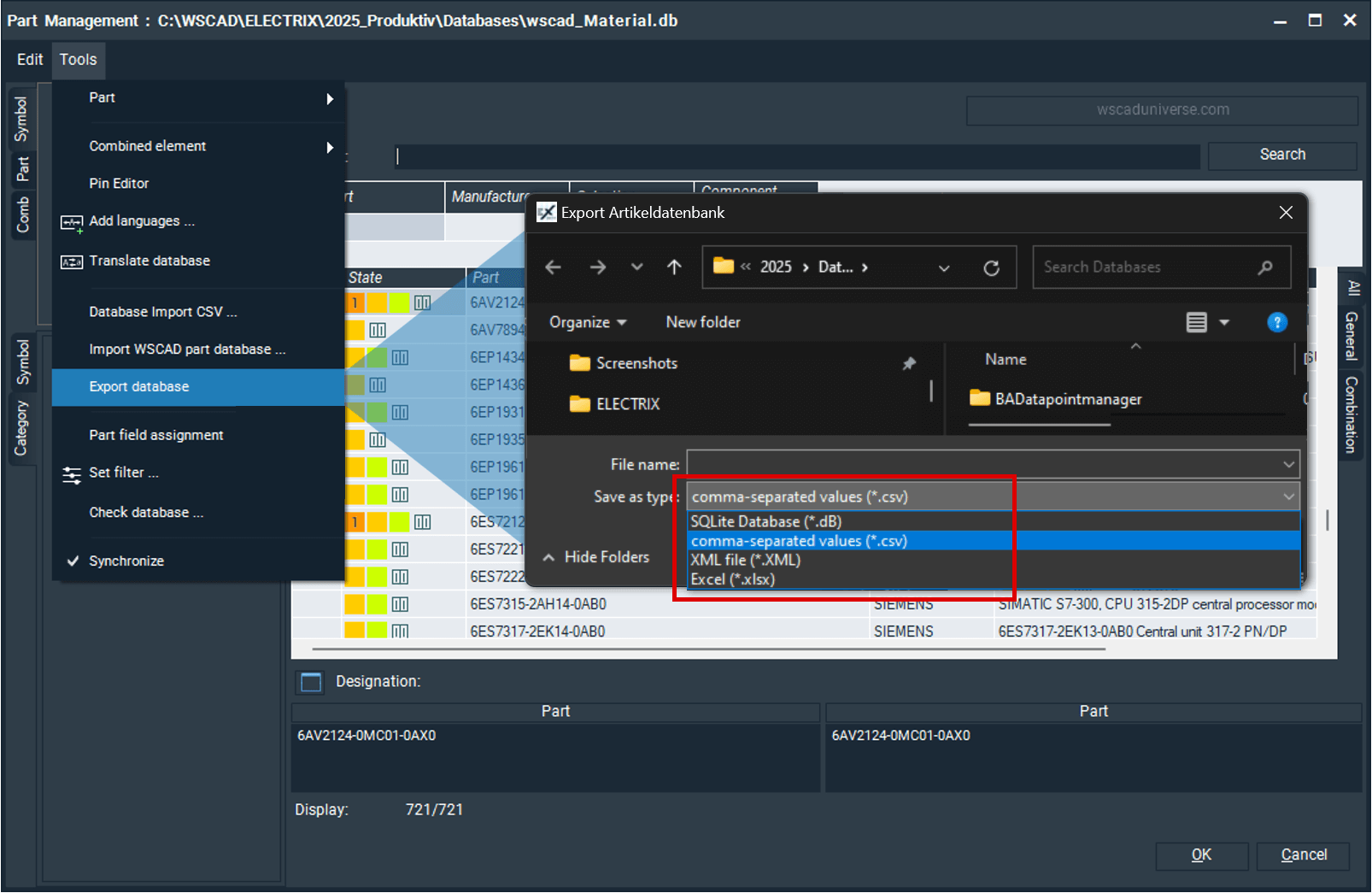Image resolution: width=1372 pixels, height=893 pixels.
Task: Click the view layout icon
Action: [x=1196, y=322]
